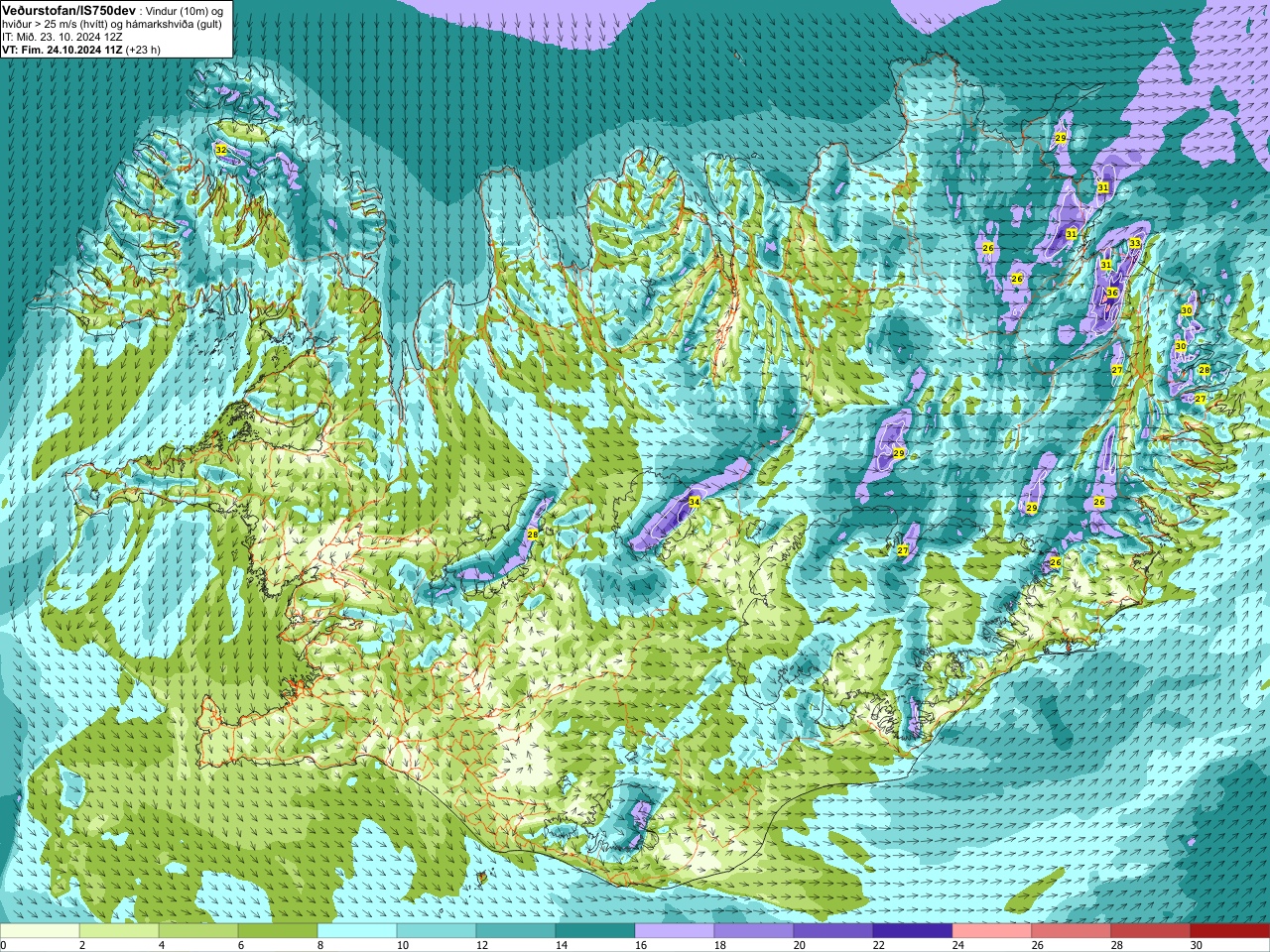
Task: Click the 24–26 m/s light pink legend swatch
Action: click(992, 931)
